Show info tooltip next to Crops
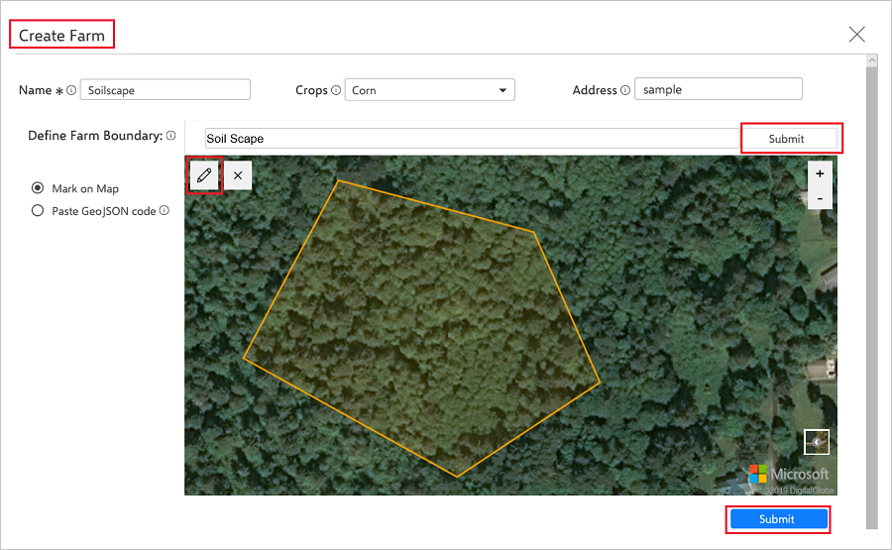The height and width of the screenshot is (550, 892). [x=336, y=90]
